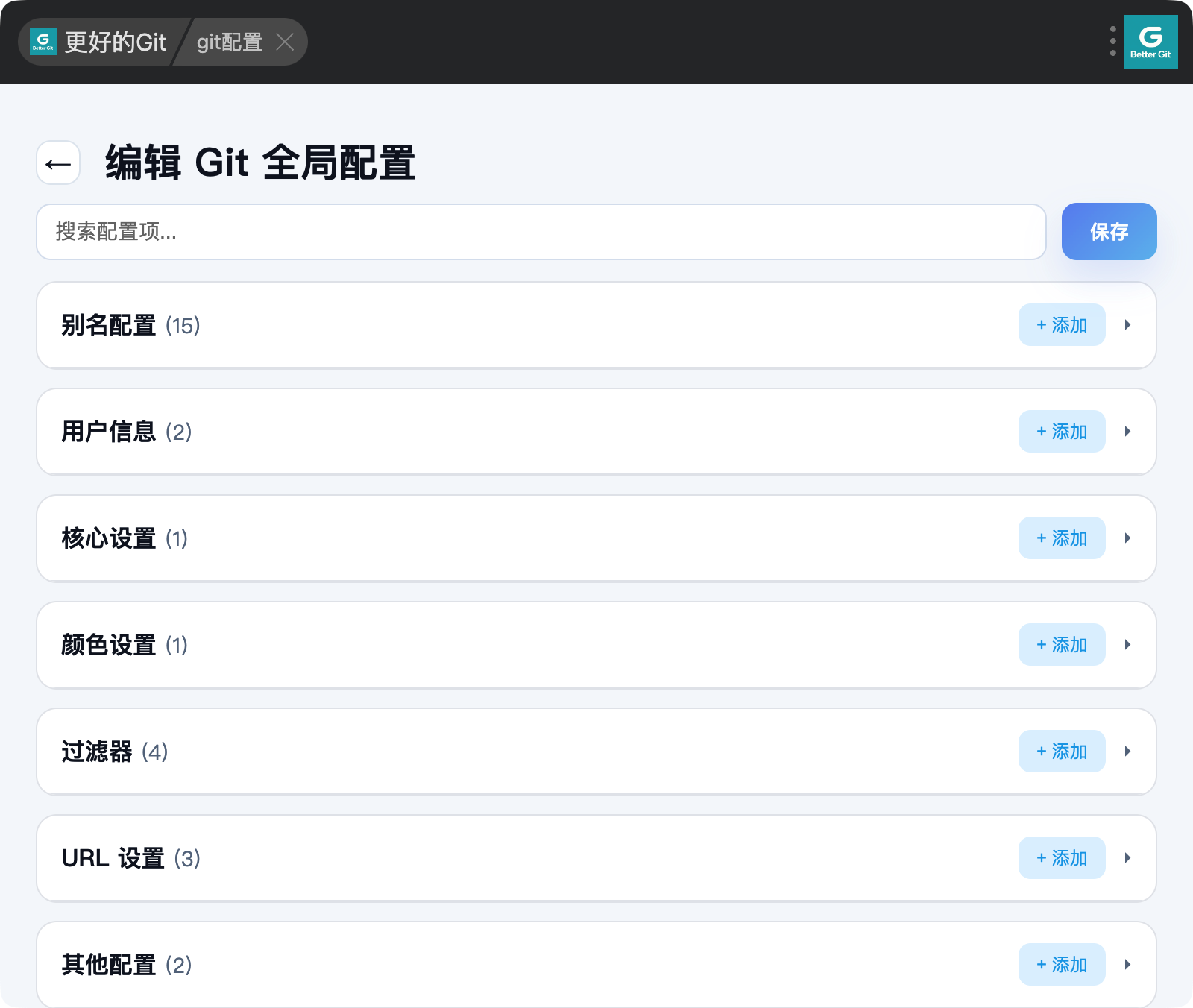1193x1008 pixels.
Task: Add a new entry to 别名配置
Action: point(1062,325)
